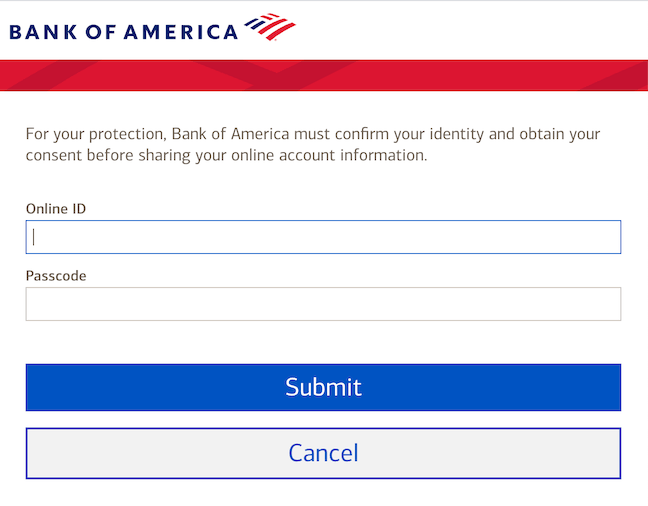The height and width of the screenshot is (506, 648).
Task: Click into the Passcode text box
Action: coord(323,304)
